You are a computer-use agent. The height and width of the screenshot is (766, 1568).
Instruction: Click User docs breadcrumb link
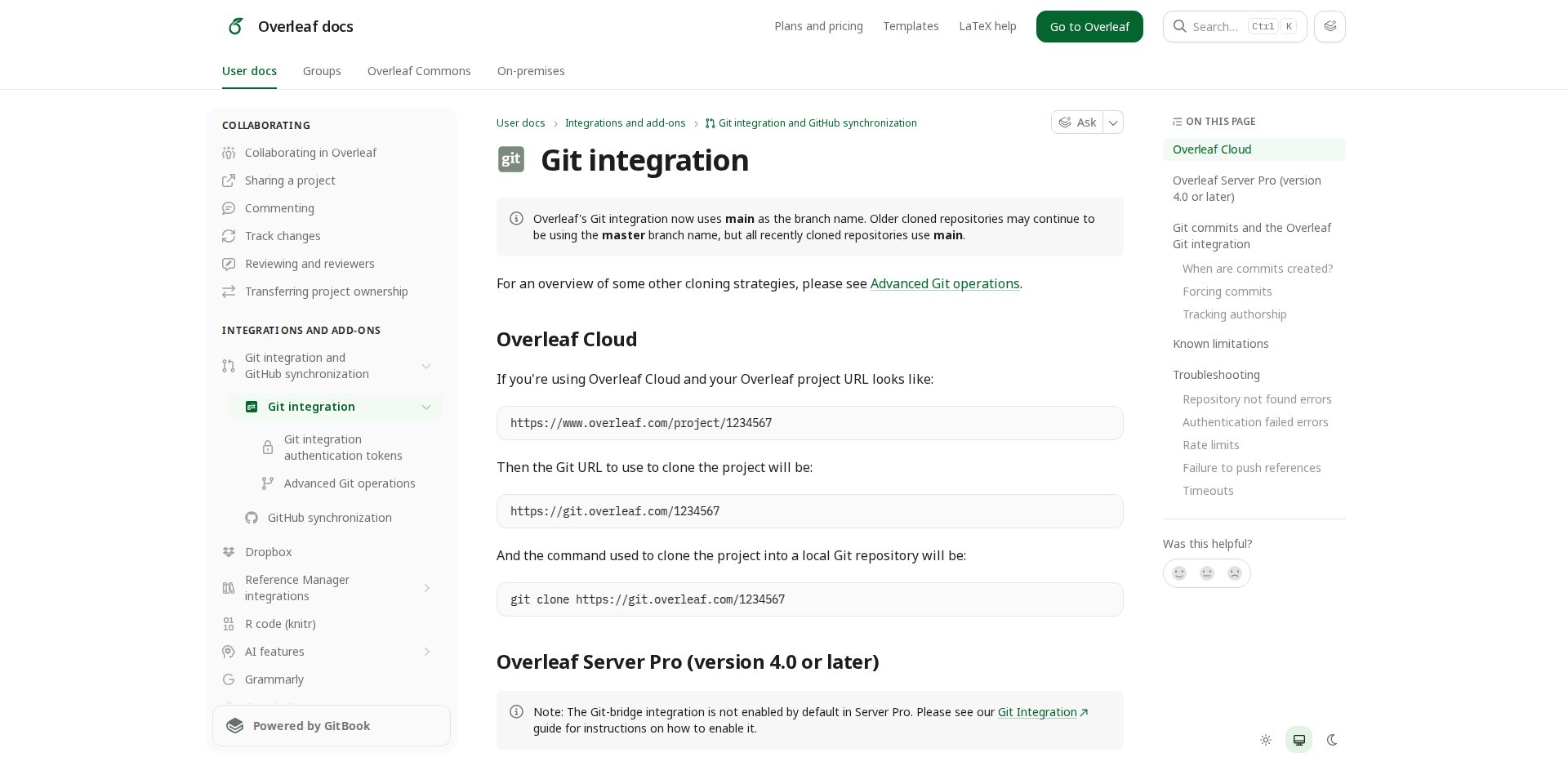click(x=520, y=123)
